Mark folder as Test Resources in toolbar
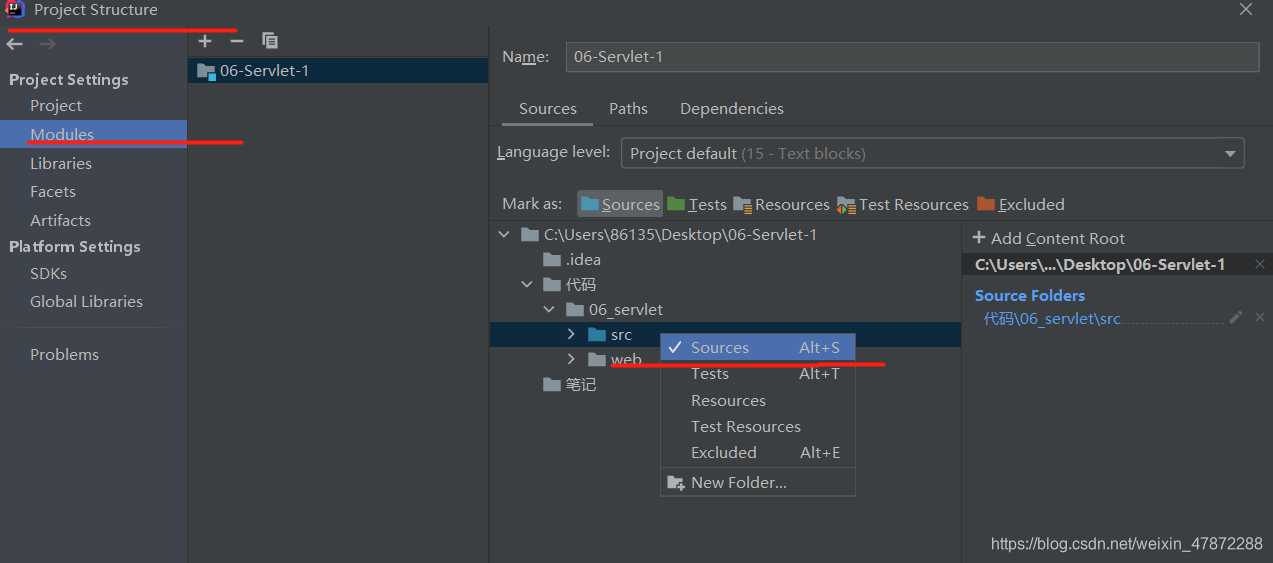1273x563 pixels. click(x=903, y=204)
